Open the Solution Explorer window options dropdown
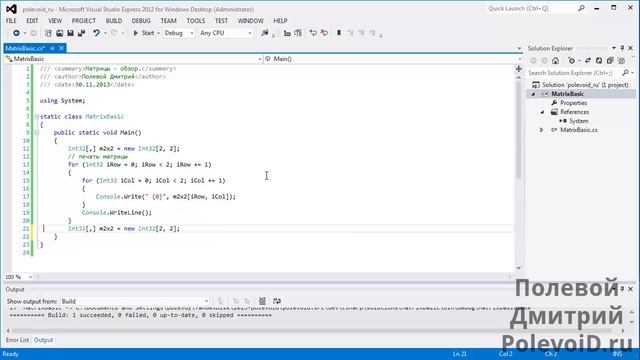 [x=614, y=48]
